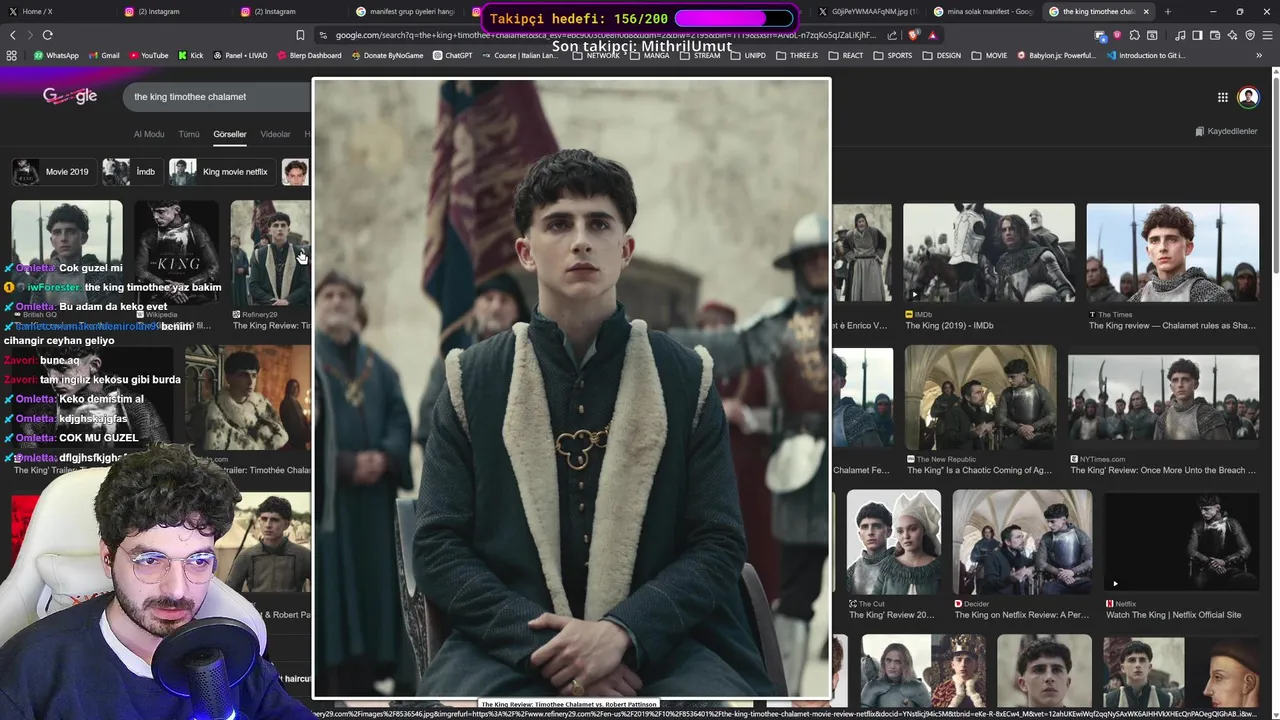The height and width of the screenshot is (720, 1280).
Task: Open Blerp Dashboard bookmark
Action: point(309,55)
